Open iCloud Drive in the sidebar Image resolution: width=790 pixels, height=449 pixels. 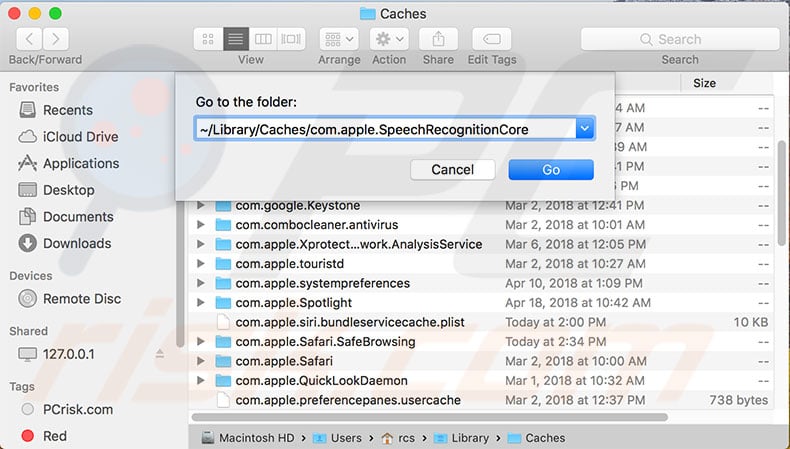tap(80, 137)
